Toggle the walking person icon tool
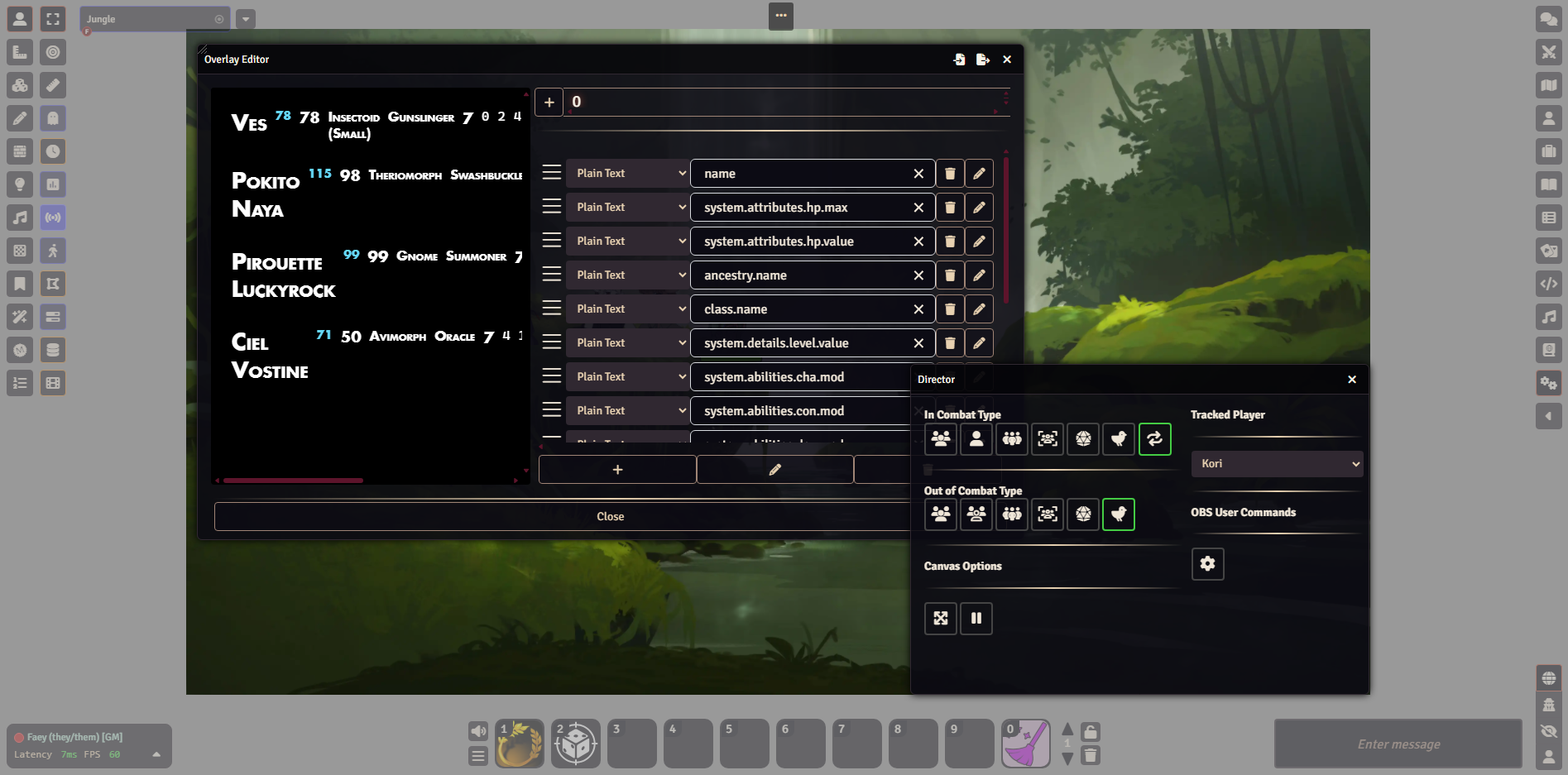 point(53,251)
